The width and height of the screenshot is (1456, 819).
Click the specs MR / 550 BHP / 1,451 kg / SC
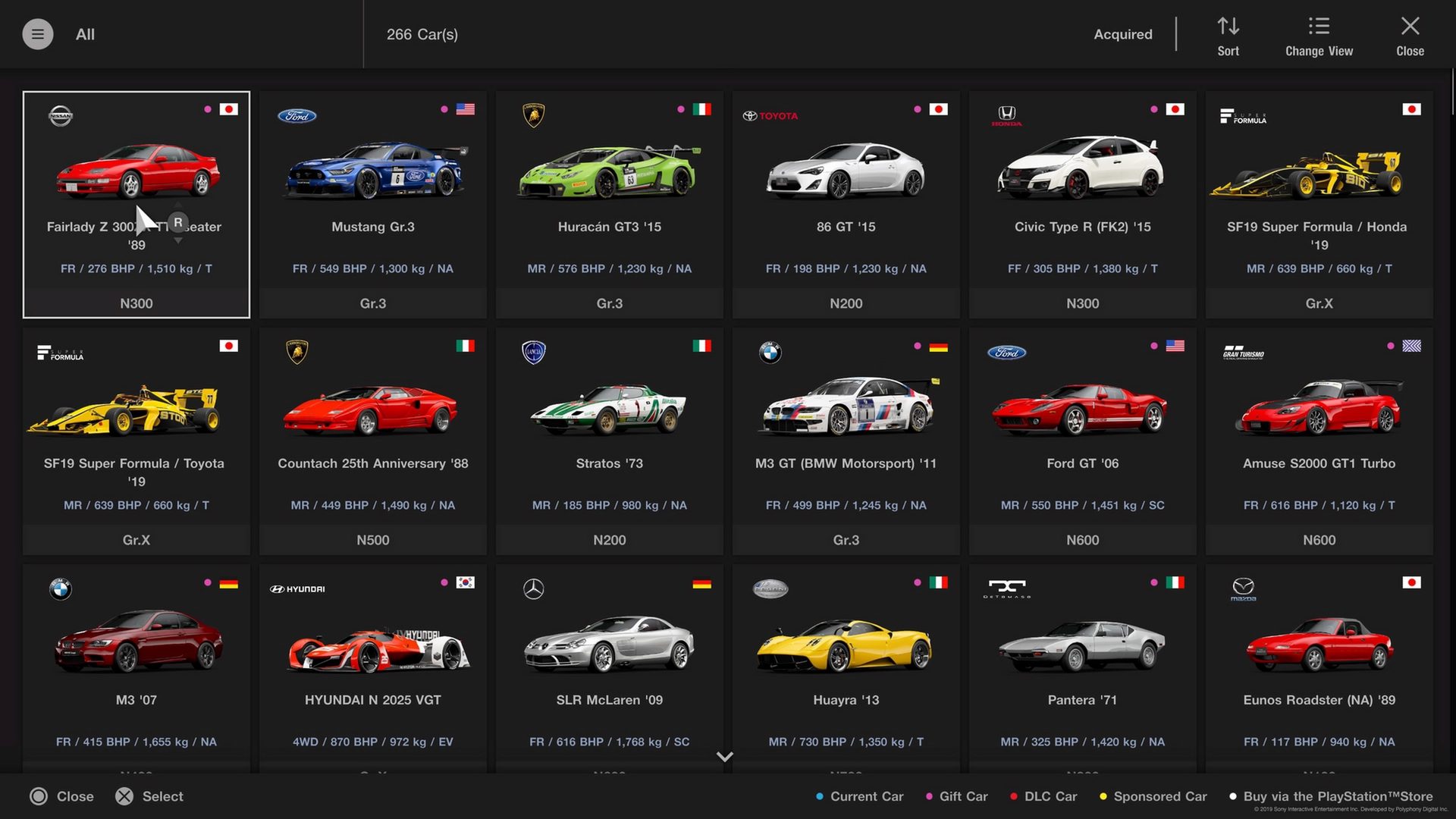click(1083, 505)
